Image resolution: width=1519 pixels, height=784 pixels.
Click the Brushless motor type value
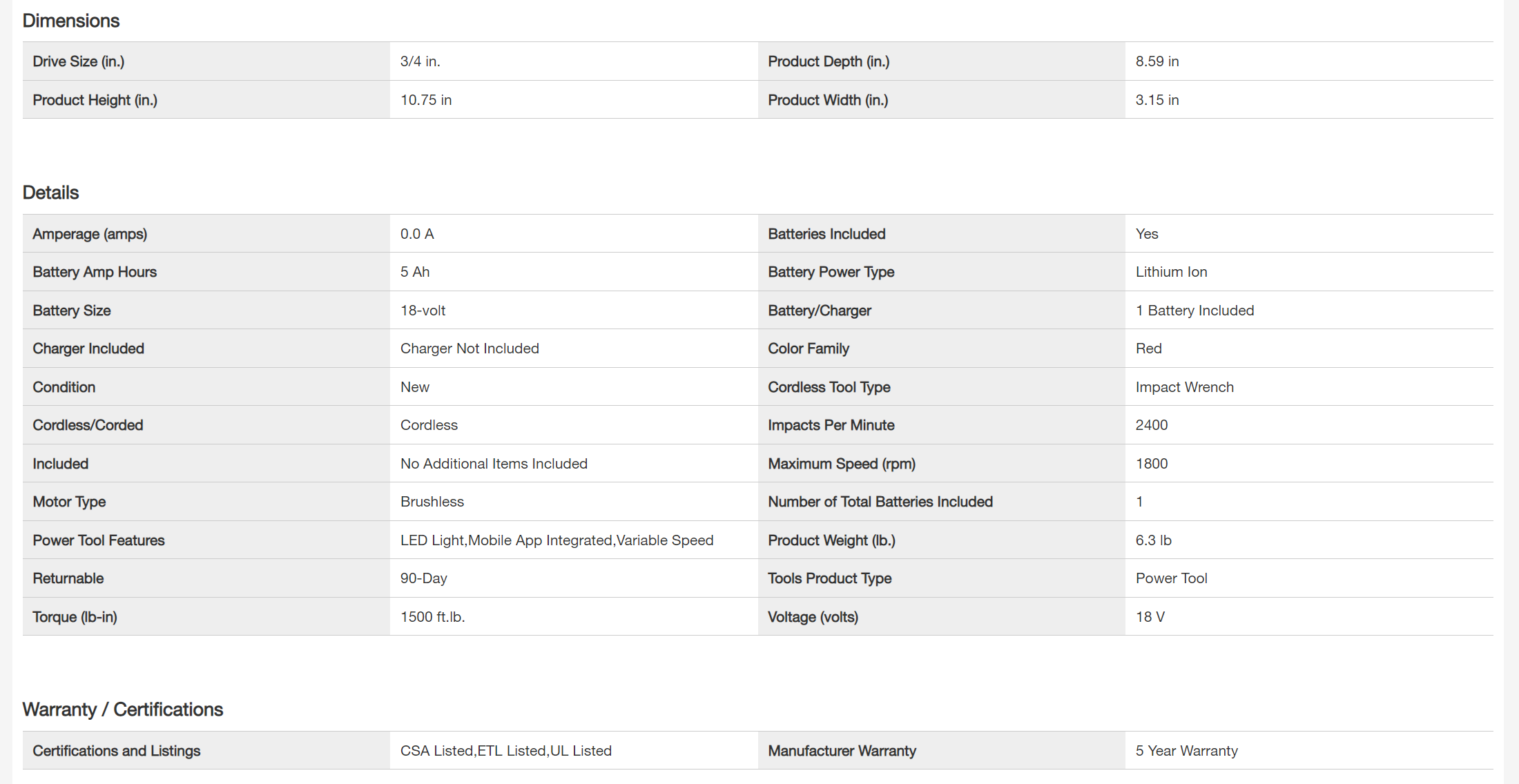432,502
